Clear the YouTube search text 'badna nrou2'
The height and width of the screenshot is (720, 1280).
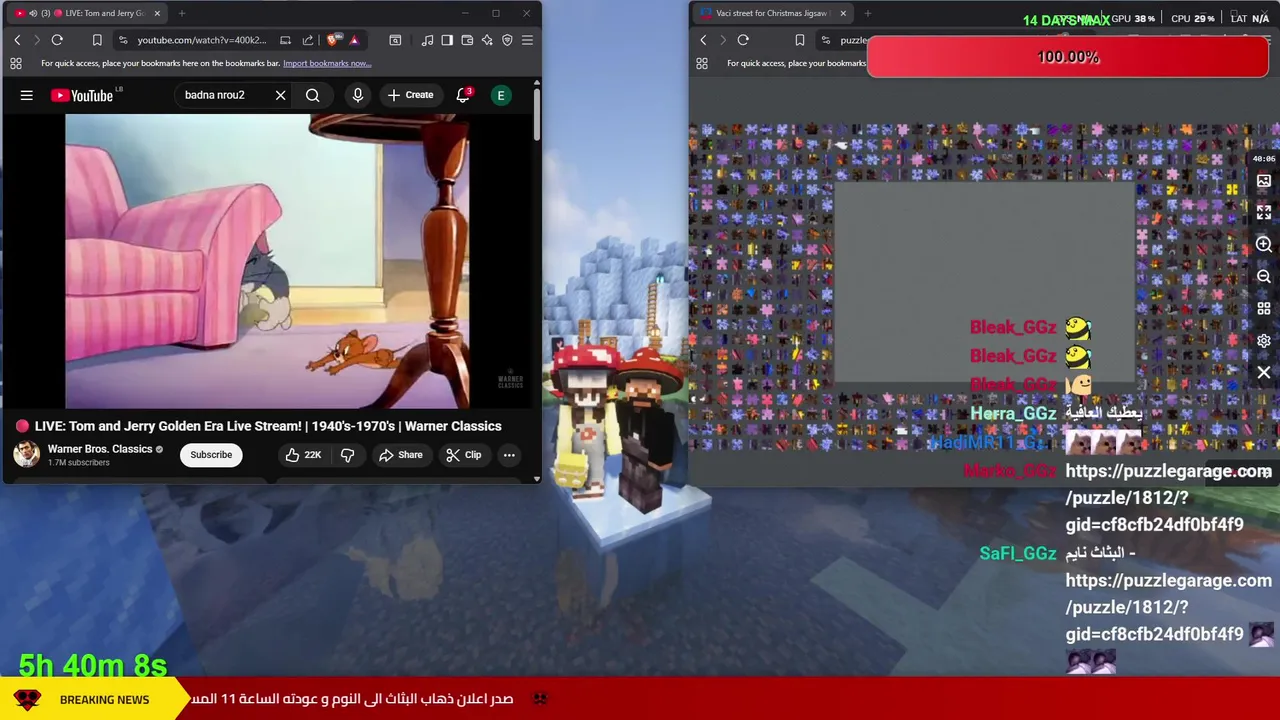click(x=280, y=95)
